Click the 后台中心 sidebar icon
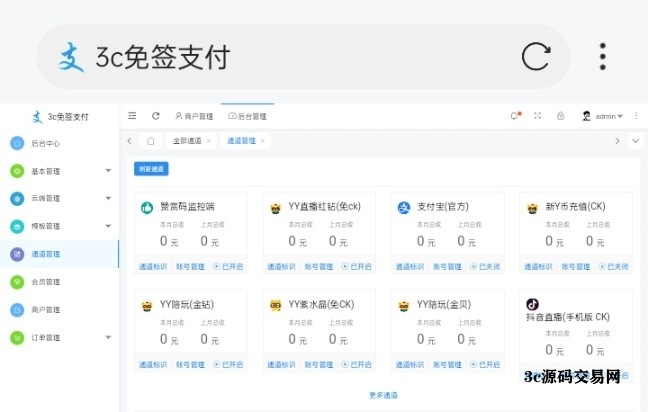This screenshot has height=412, width=648. 17,143
